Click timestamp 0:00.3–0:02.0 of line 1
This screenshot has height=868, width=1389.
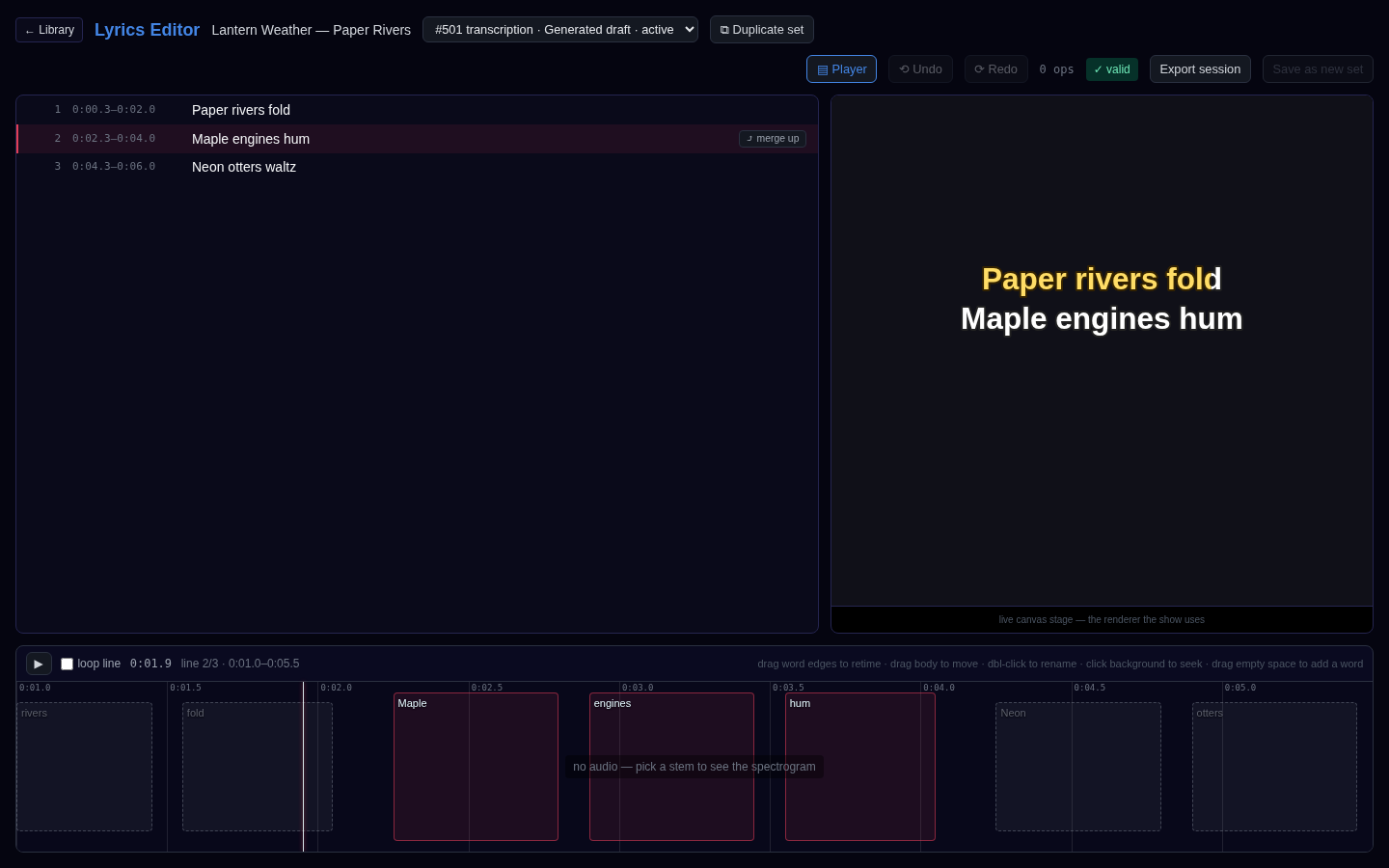114,110
